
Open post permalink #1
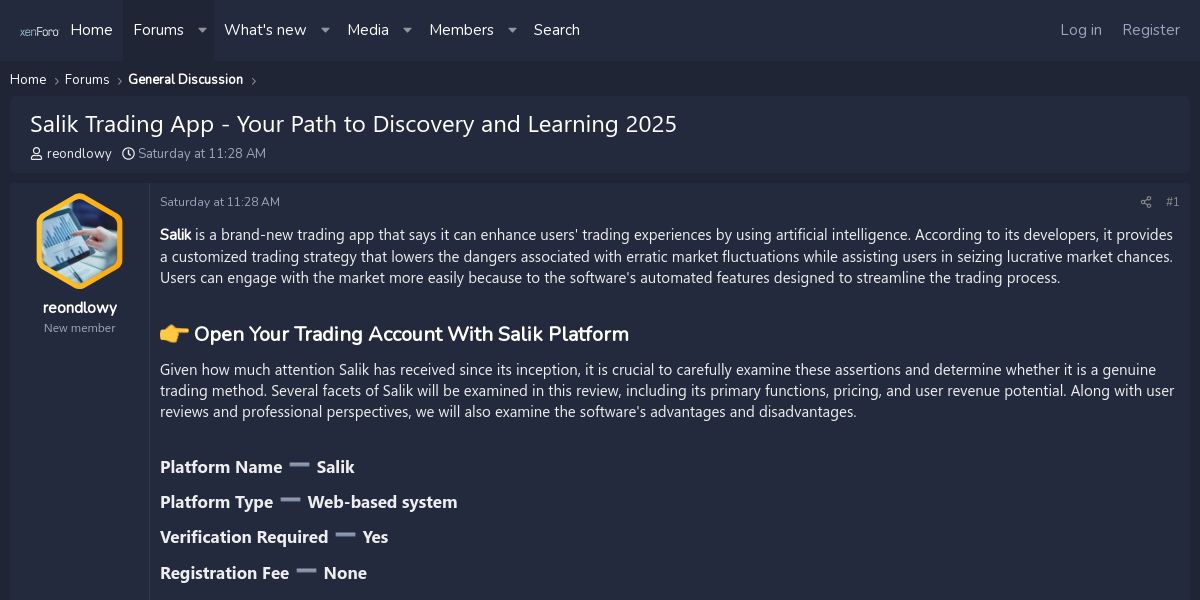click(x=1173, y=202)
